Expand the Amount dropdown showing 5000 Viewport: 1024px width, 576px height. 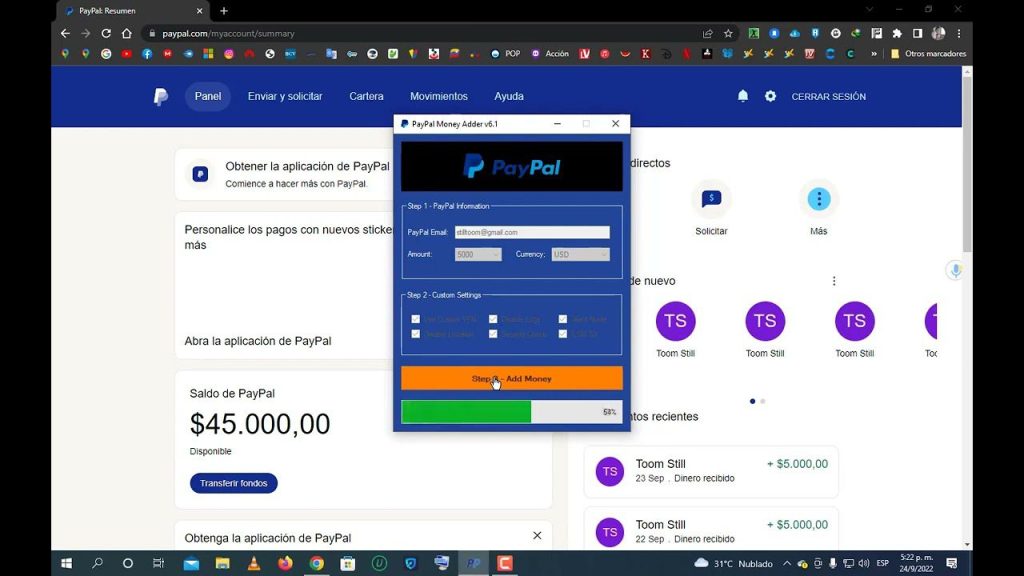478,255
